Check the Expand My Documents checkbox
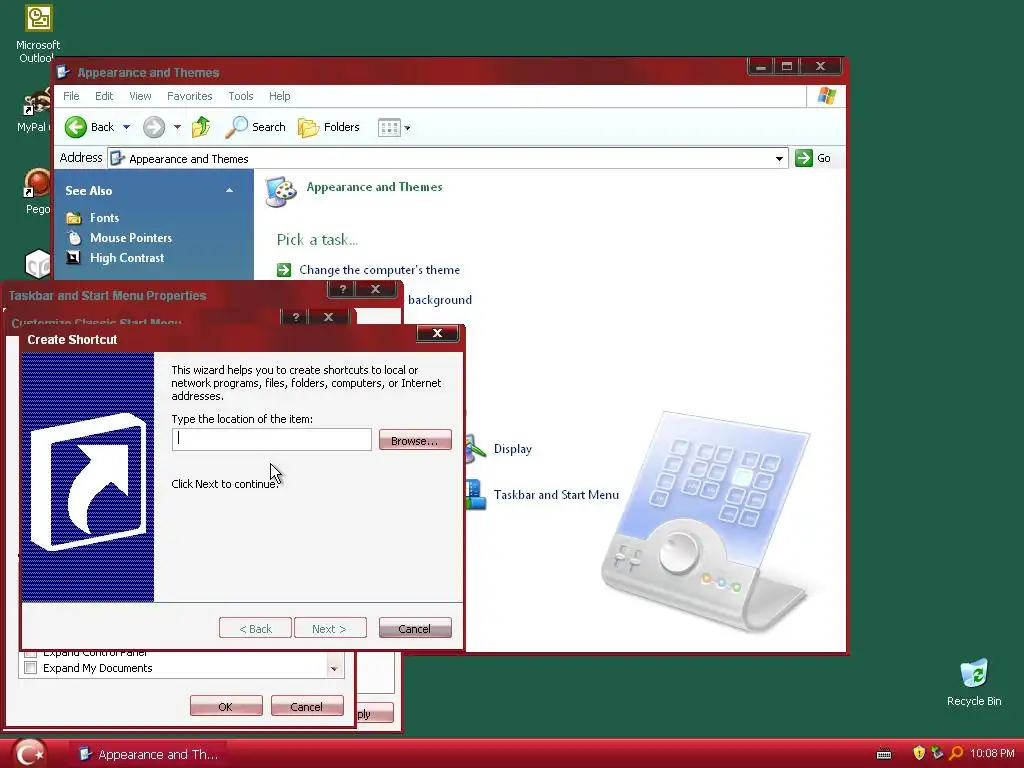1024x768 pixels. click(x=31, y=668)
